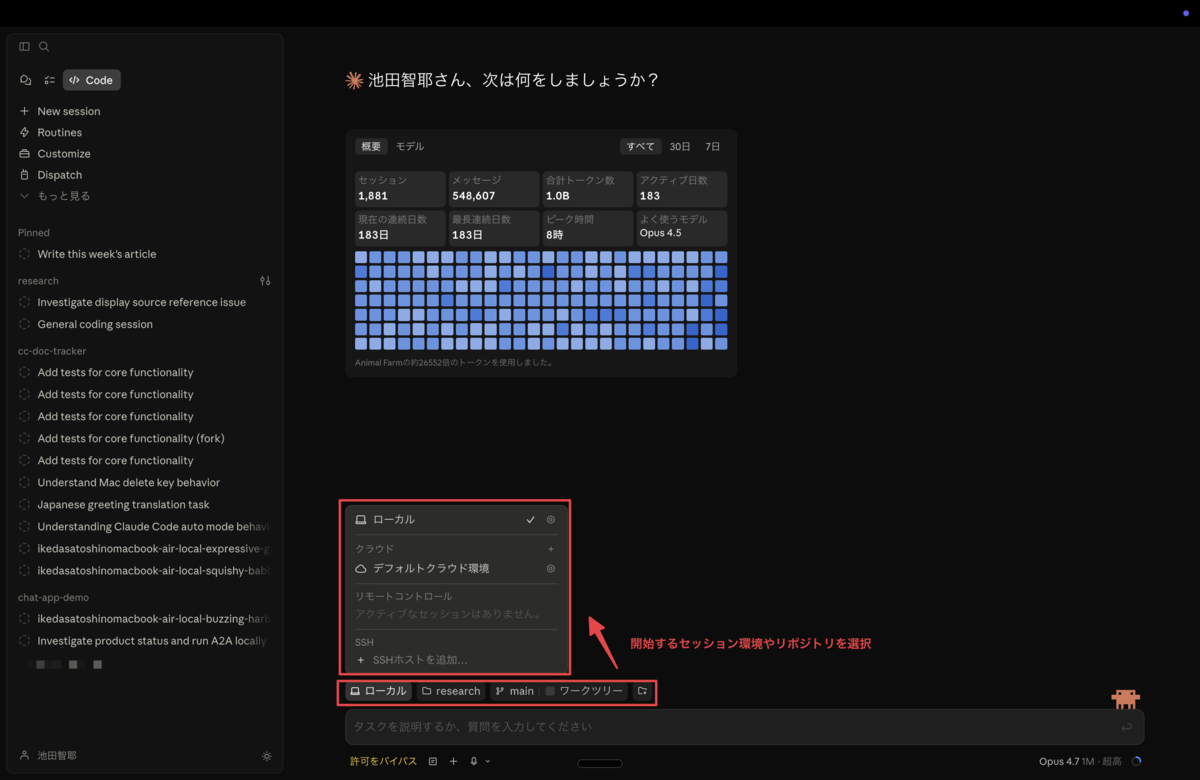Viewport: 1200px width, 780px height.
Task: Click the theme sun icon in the sidebar footer
Action: pos(267,756)
